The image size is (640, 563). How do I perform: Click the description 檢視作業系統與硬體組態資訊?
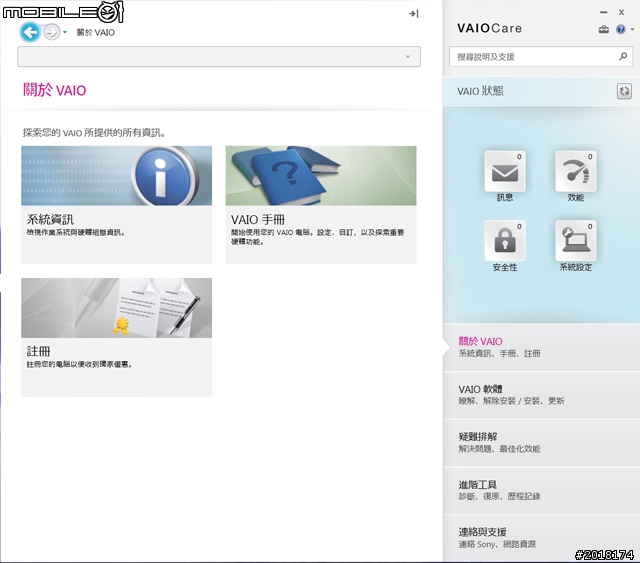[x=76, y=232]
